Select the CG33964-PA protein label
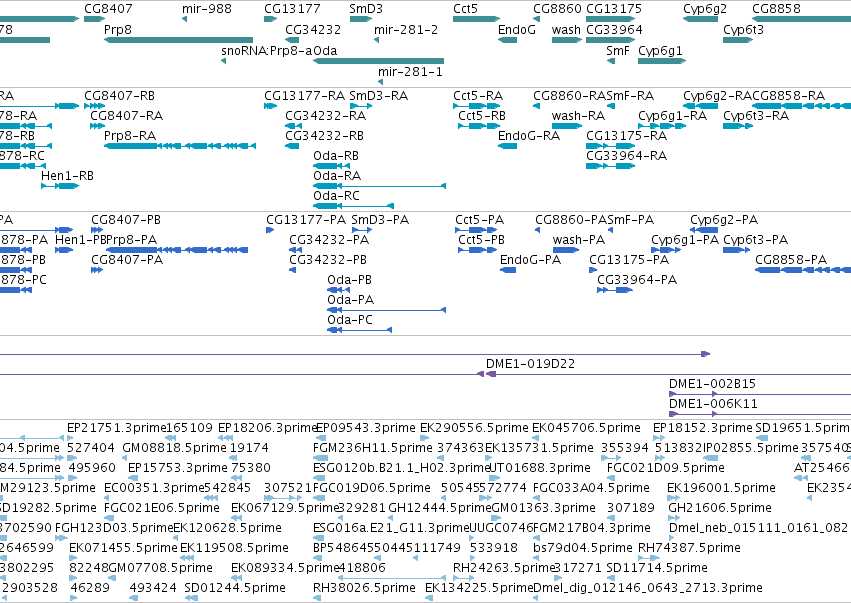The height and width of the screenshot is (603, 851). coord(637,280)
